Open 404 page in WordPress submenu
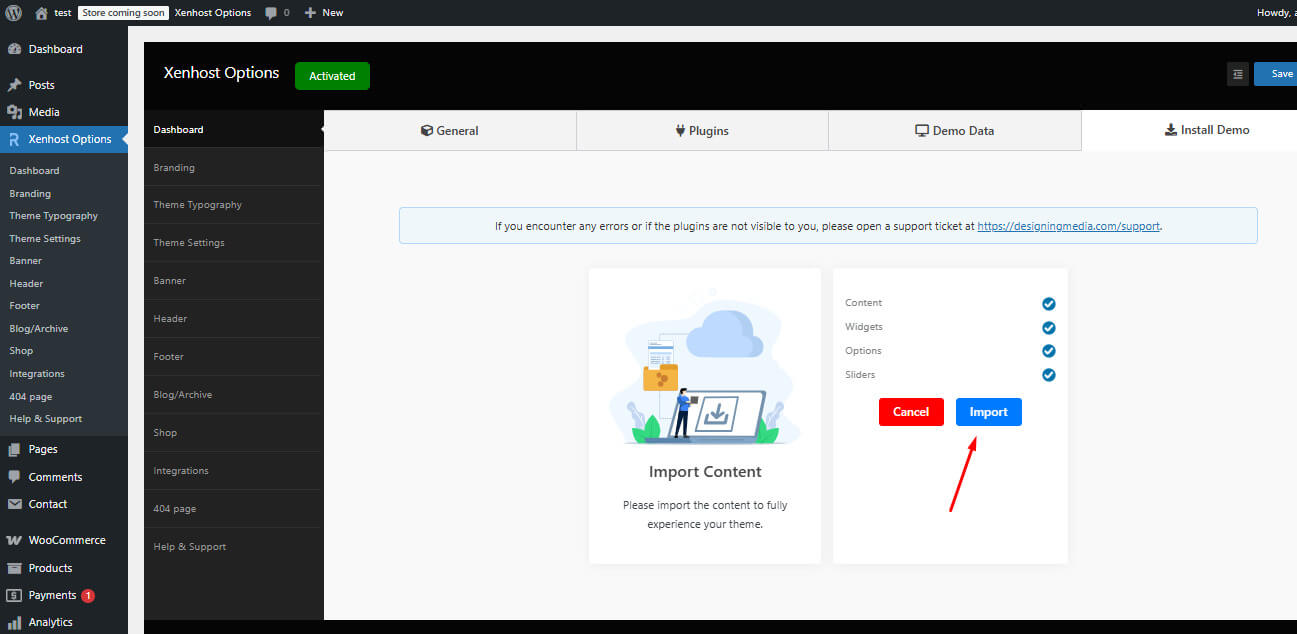This screenshot has width=1297, height=634. pos(31,397)
